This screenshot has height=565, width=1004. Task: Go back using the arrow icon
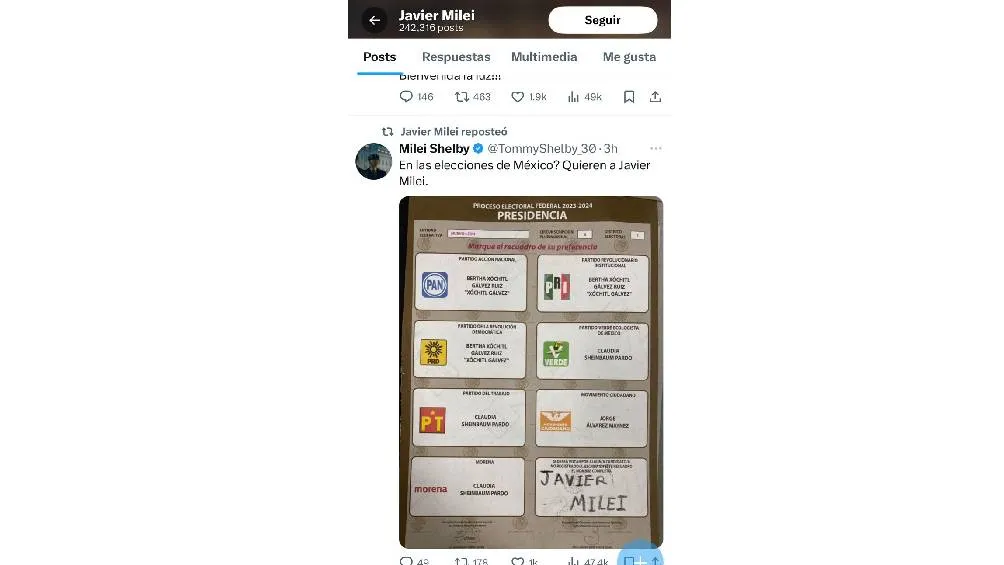pyautogui.click(x=375, y=20)
